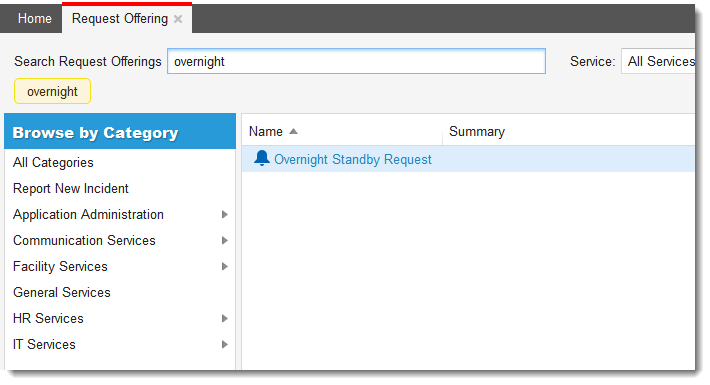This screenshot has height=385, width=710.
Task: Choose Report New Incident category
Action: pos(71,188)
